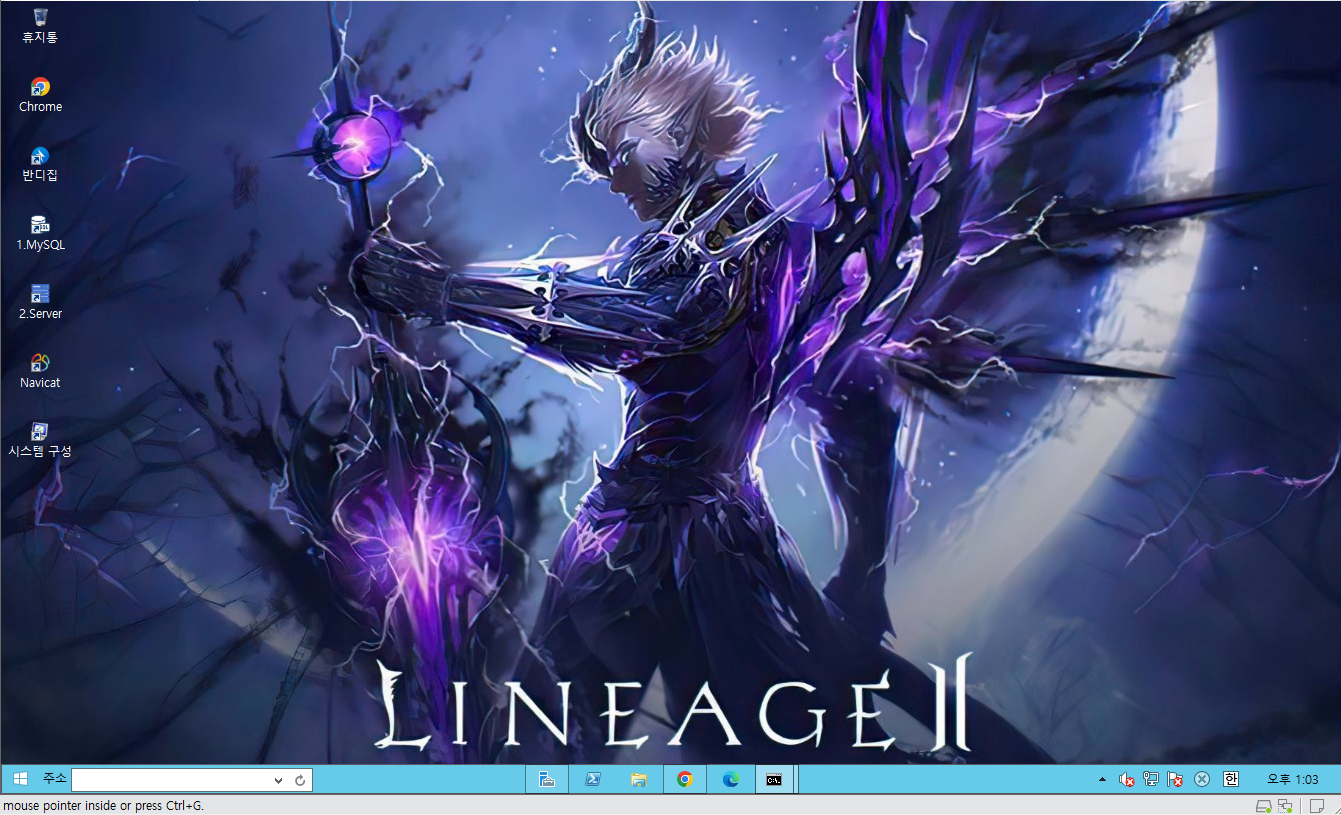
Task: Open the Action Center flag tray icon
Action: 1176,780
